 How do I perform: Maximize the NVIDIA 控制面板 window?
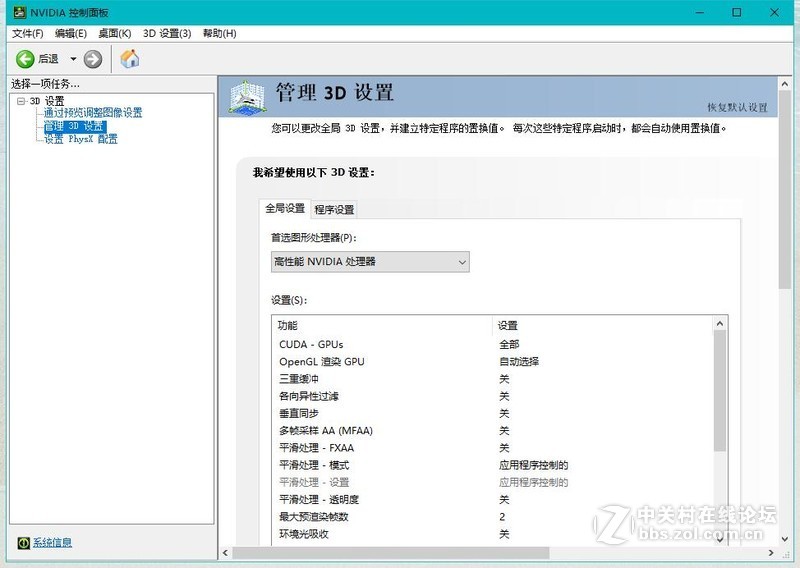point(737,12)
